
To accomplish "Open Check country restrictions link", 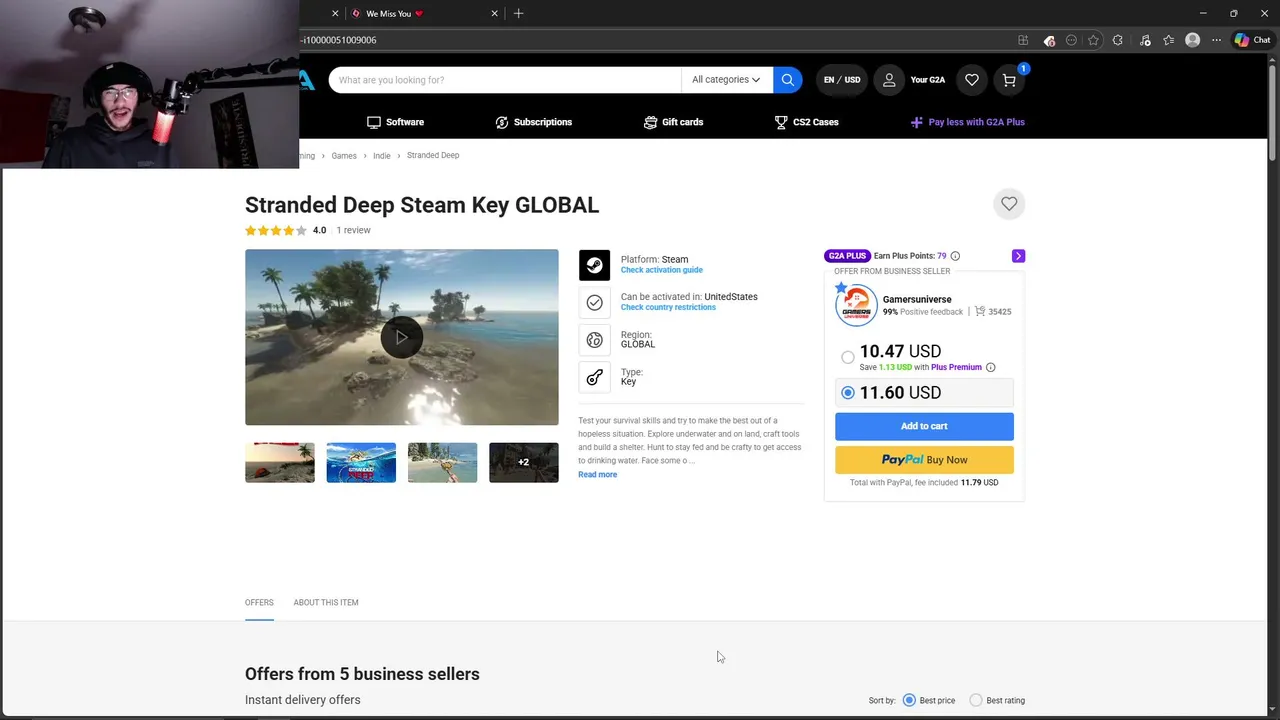I will (x=668, y=307).
